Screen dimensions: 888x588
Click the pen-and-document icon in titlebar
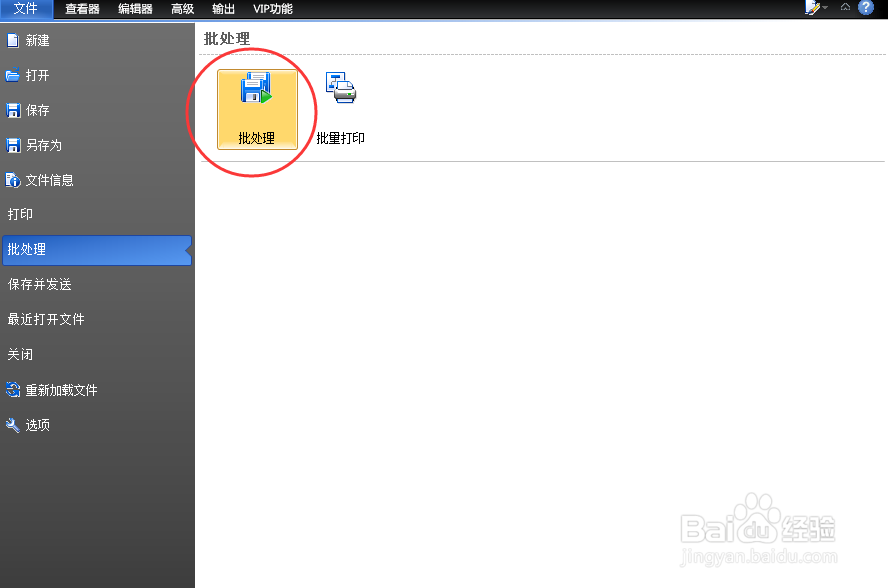pos(810,7)
